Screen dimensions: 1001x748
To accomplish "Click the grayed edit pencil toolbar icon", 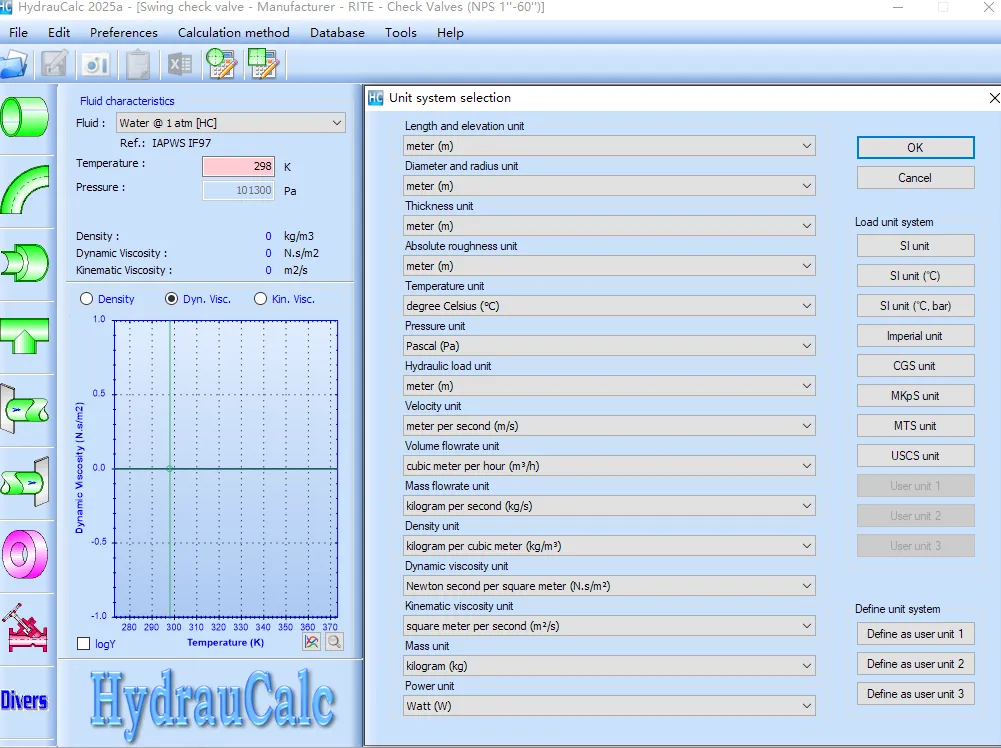I will [x=54, y=64].
